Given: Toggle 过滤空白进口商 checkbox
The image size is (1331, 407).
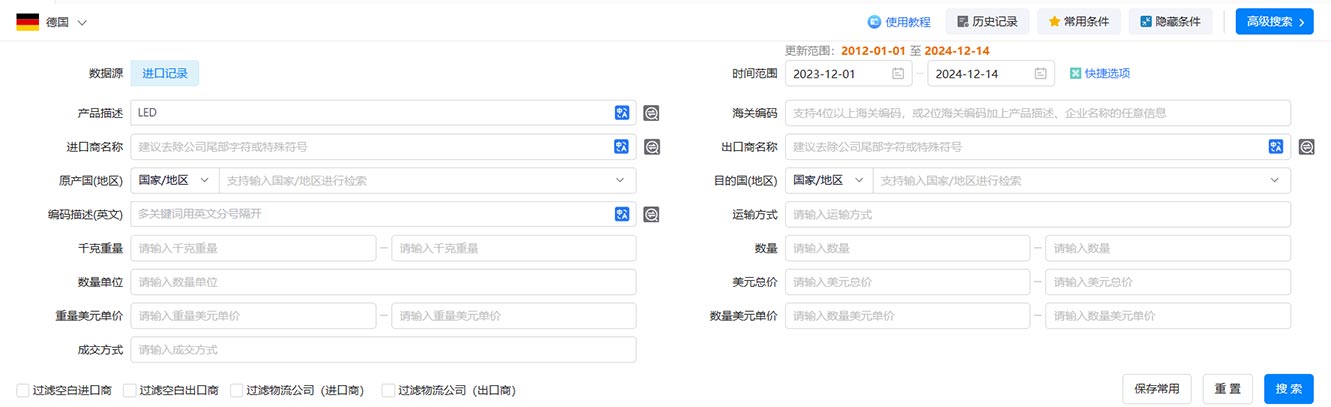Looking at the screenshot, I should [x=23, y=390].
